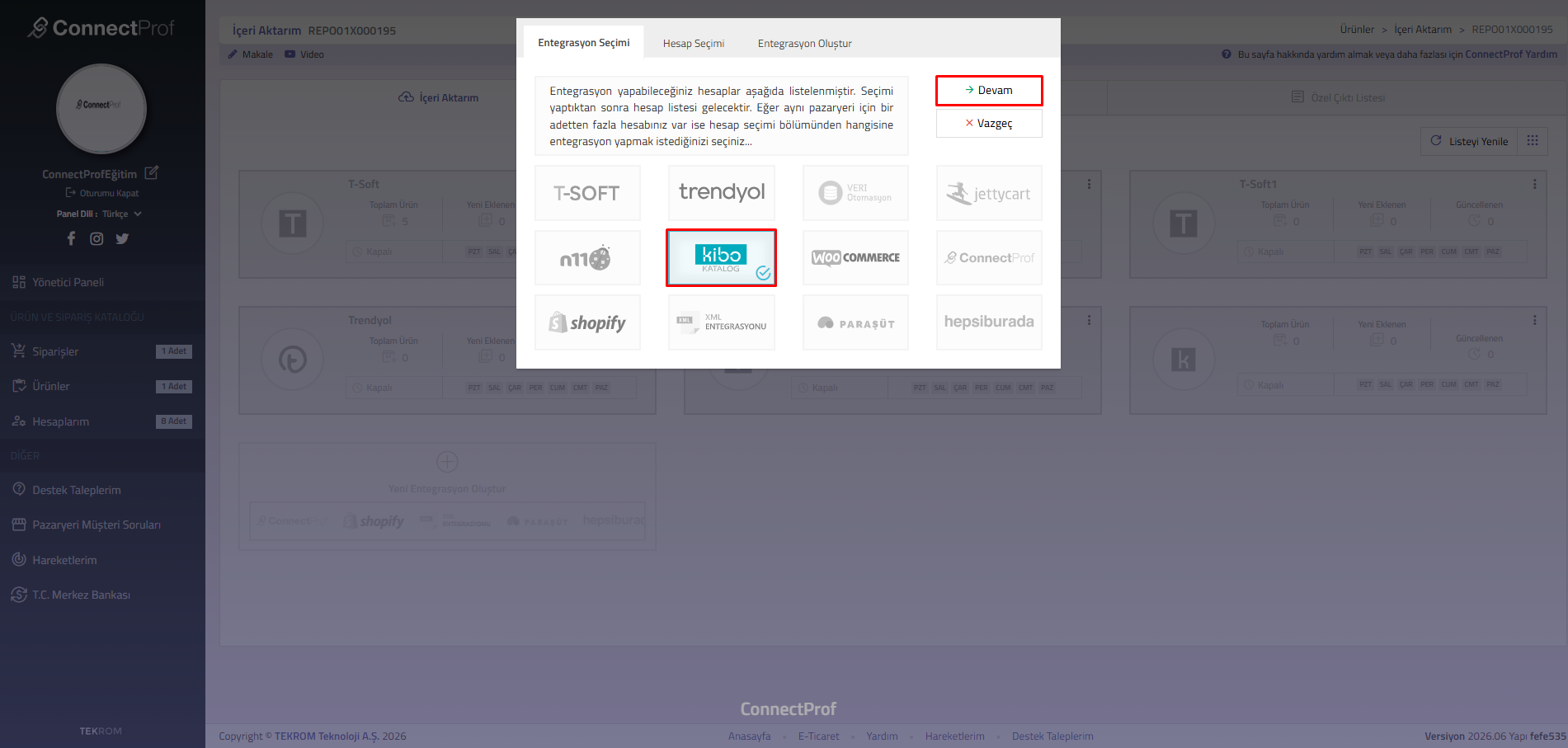The image size is (1568, 748).
Task: Edit profile via pencil icon beside ConnectProfEğitim
Action: pyautogui.click(x=152, y=173)
